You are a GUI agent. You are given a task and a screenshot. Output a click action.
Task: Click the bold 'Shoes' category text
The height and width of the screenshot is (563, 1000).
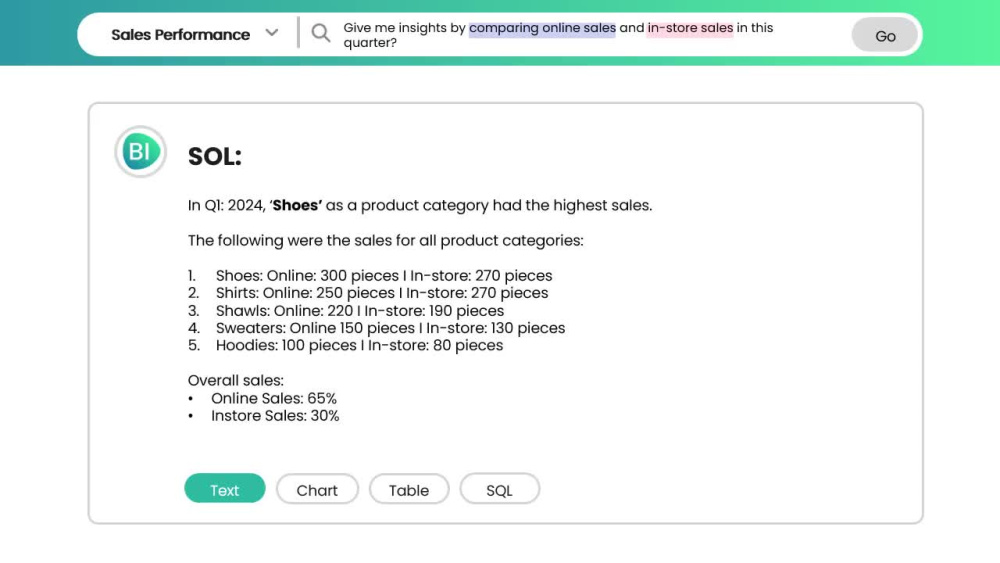coord(297,205)
